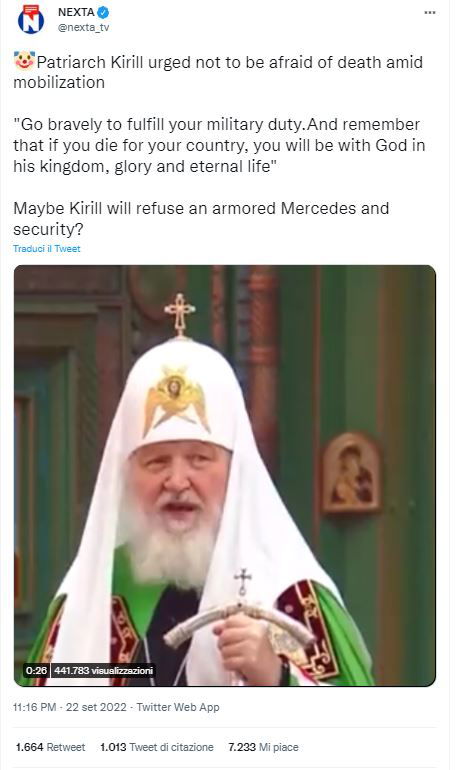Click the small wall icon painting in video

click(351, 473)
